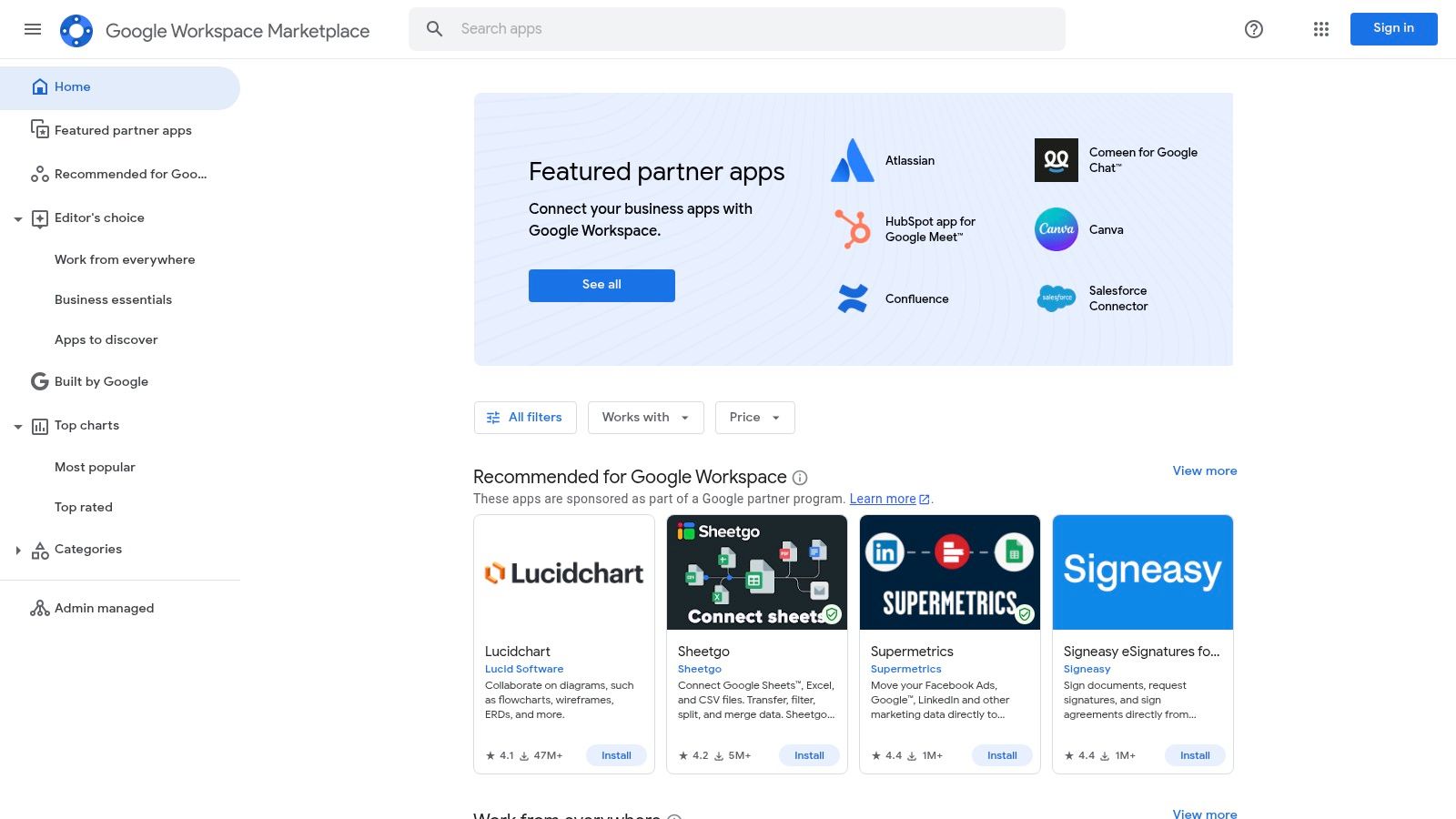
Task: Click the search magnifier icon
Action: [435, 29]
